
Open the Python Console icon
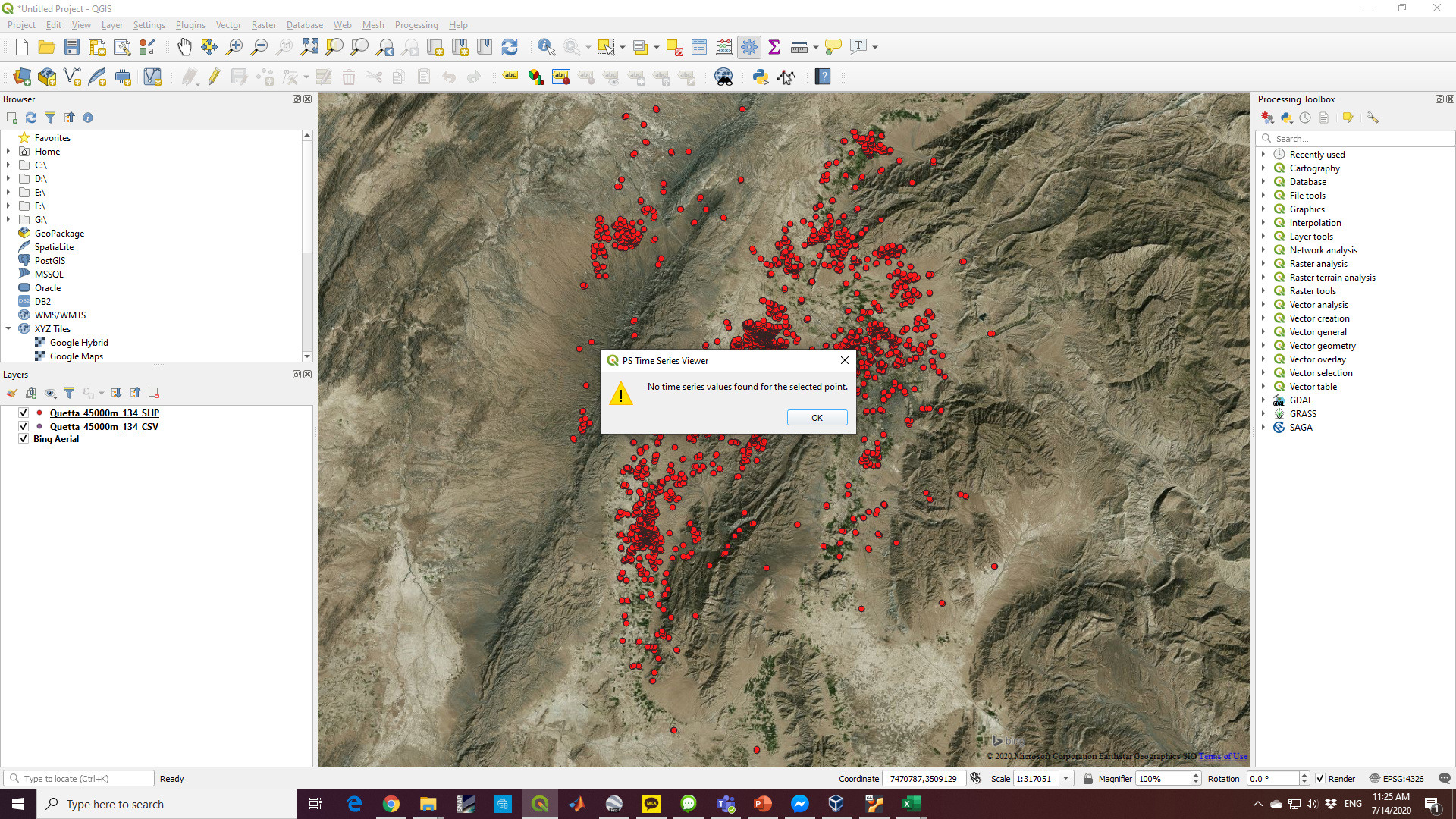coord(761,77)
